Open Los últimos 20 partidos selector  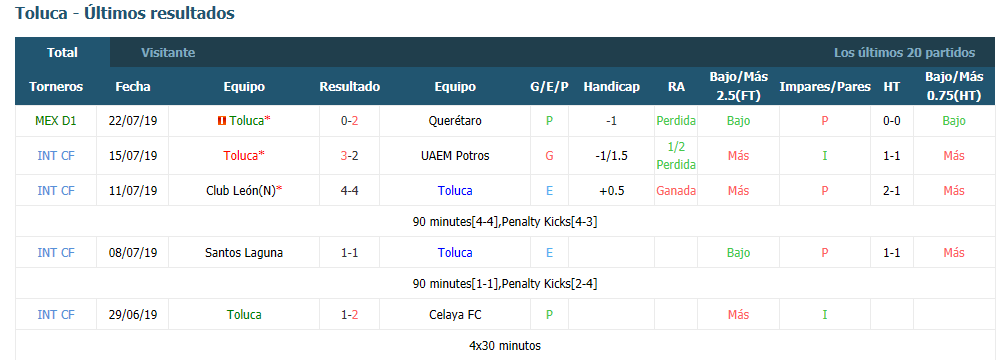click(x=905, y=53)
